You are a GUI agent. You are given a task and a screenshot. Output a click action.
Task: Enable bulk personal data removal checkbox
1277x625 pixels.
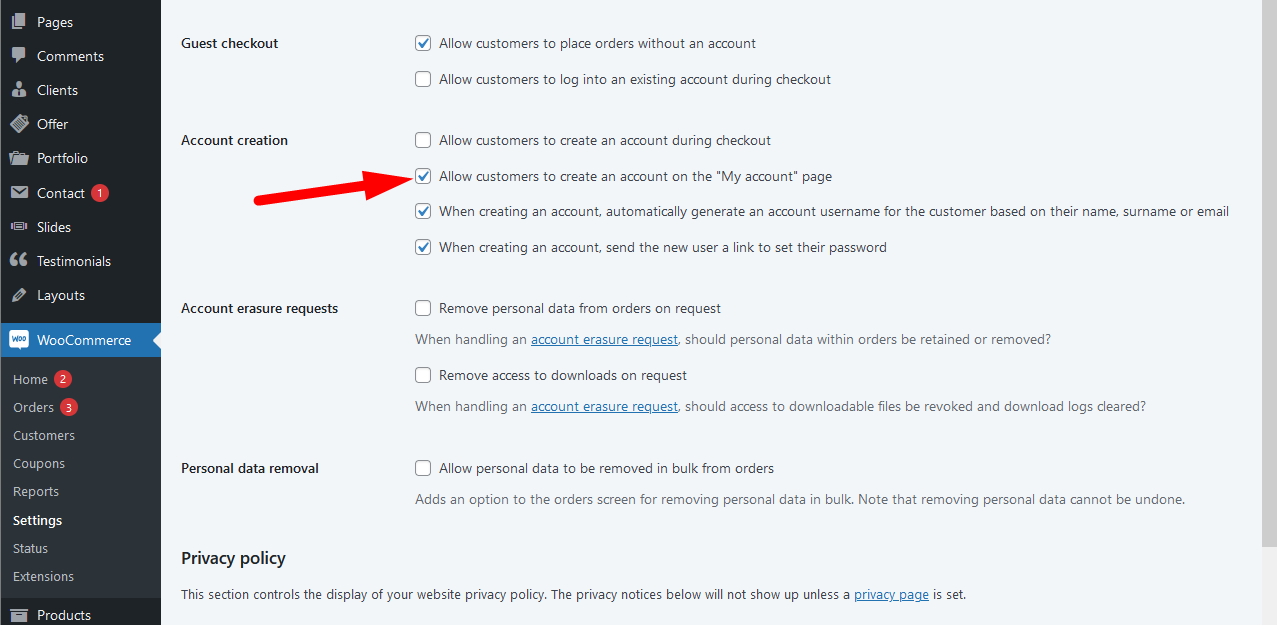(x=423, y=468)
